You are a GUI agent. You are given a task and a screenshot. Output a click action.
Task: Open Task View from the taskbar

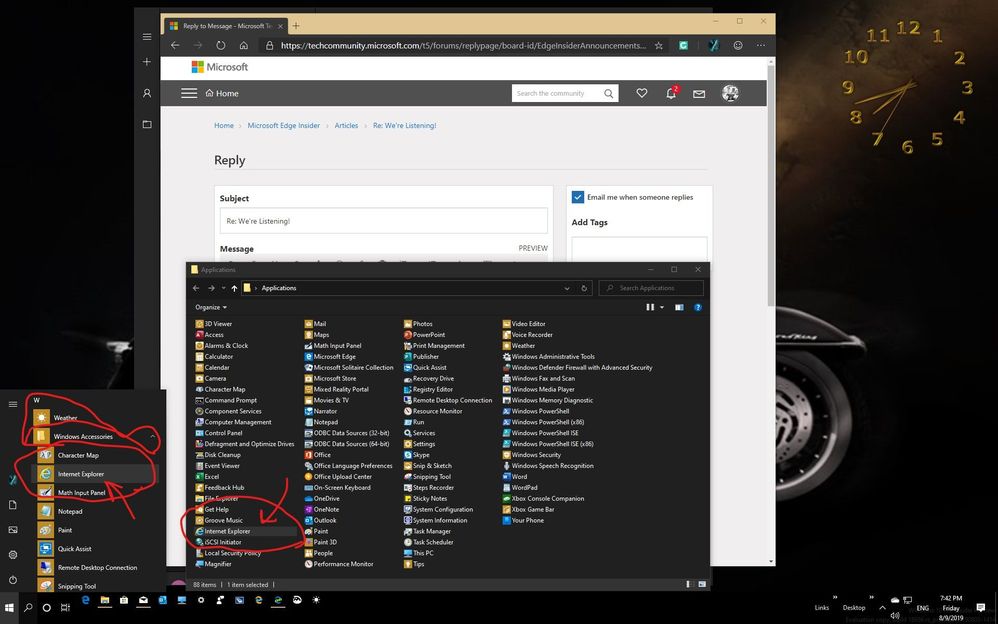(65, 607)
